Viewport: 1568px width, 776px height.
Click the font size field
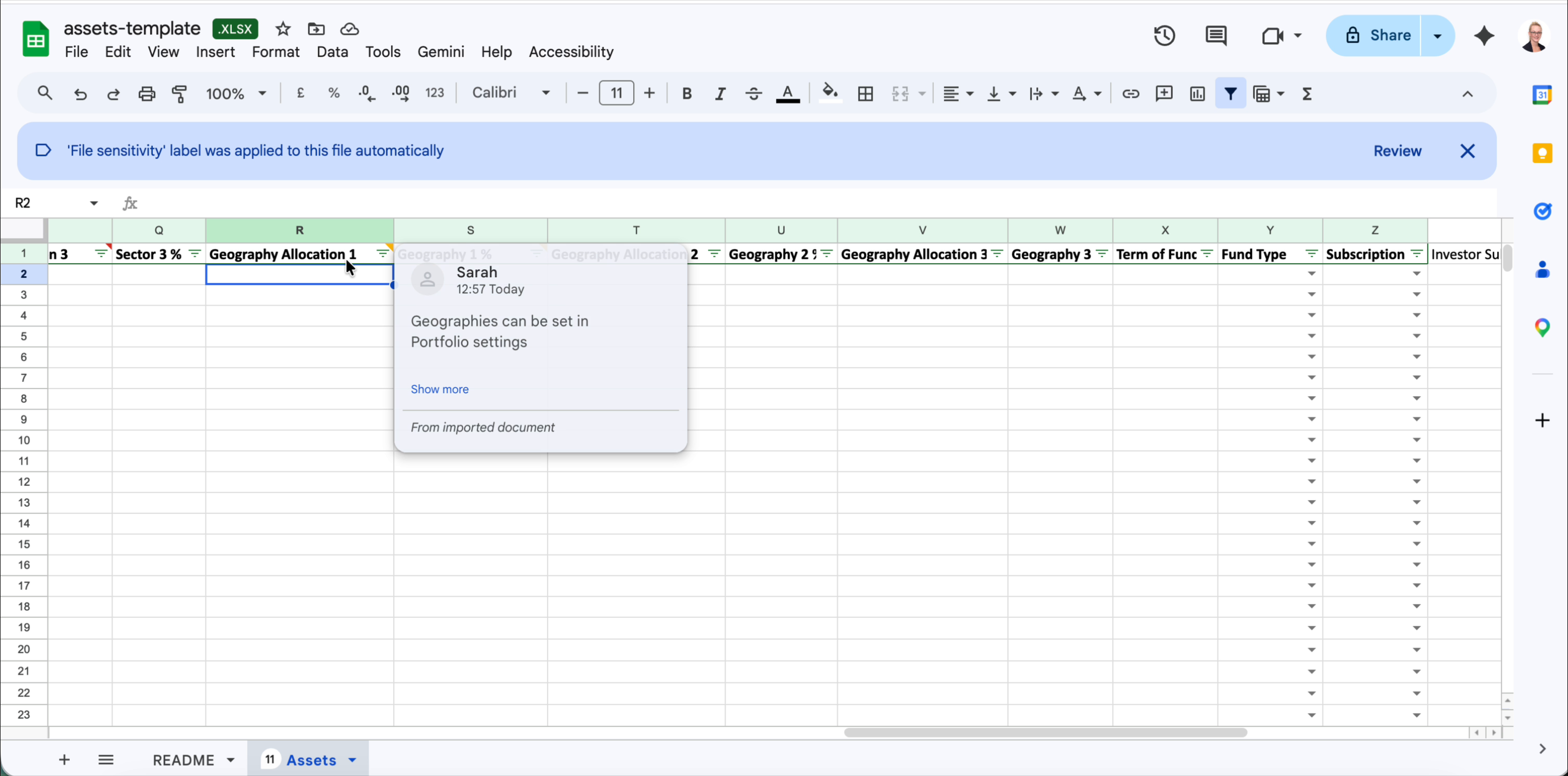click(616, 93)
